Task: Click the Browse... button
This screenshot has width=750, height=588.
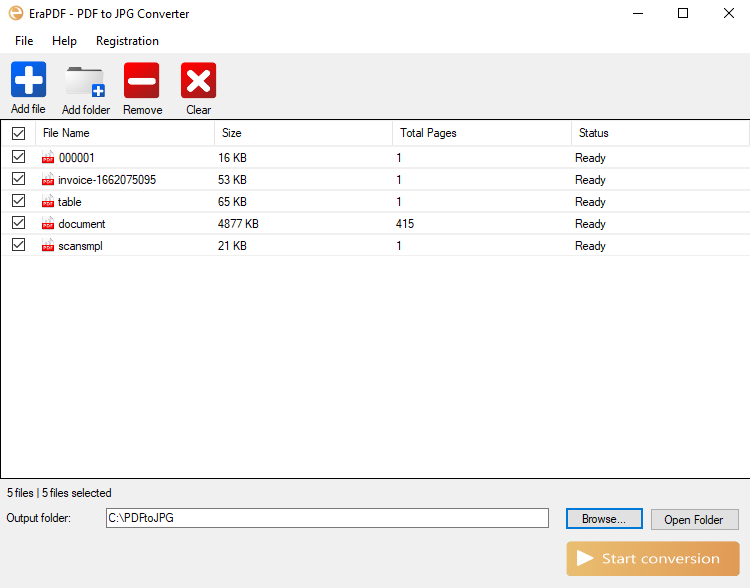Action: click(604, 519)
